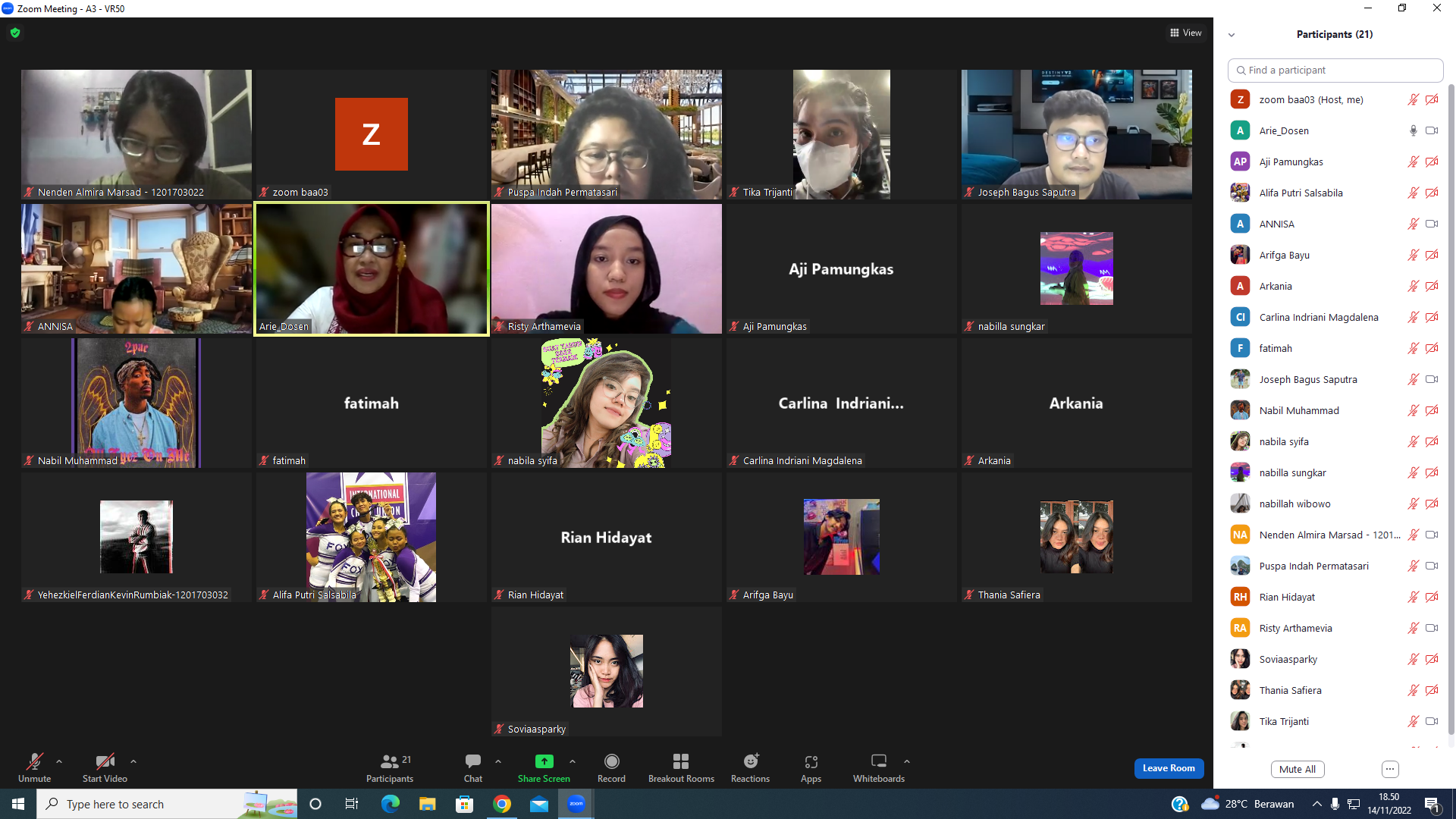Open Microsoft Edge from the taskbar

click(391, 804)
